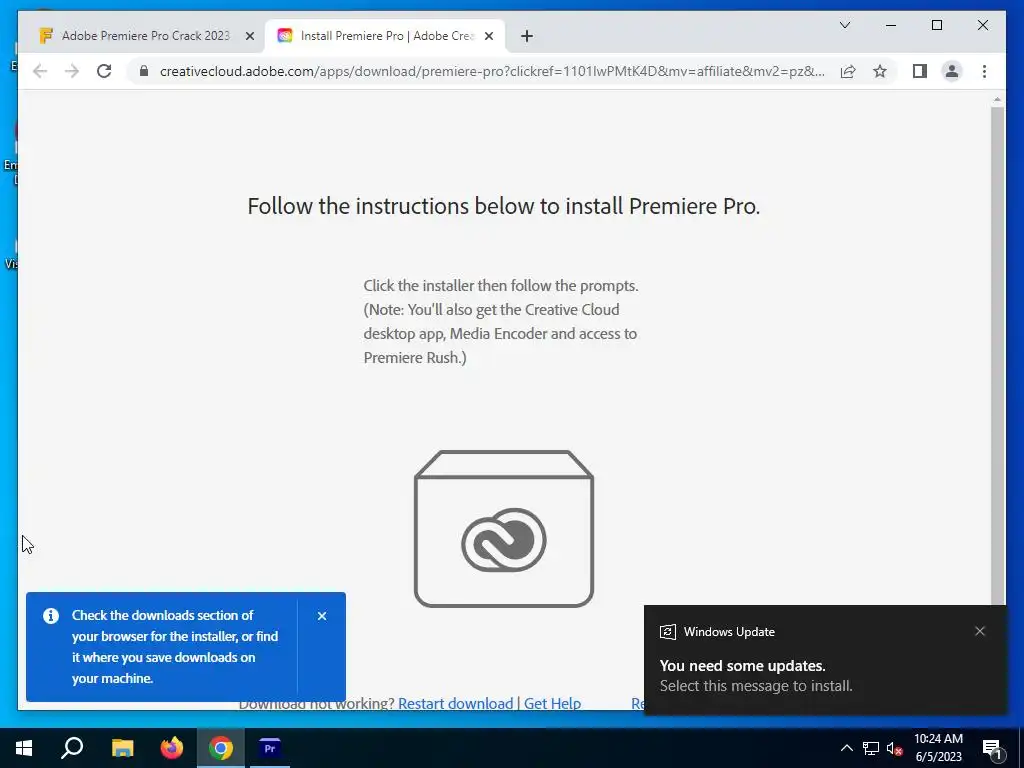Show hidden system tray icons
The image size is (1024, 768).
tap(846, 748)
